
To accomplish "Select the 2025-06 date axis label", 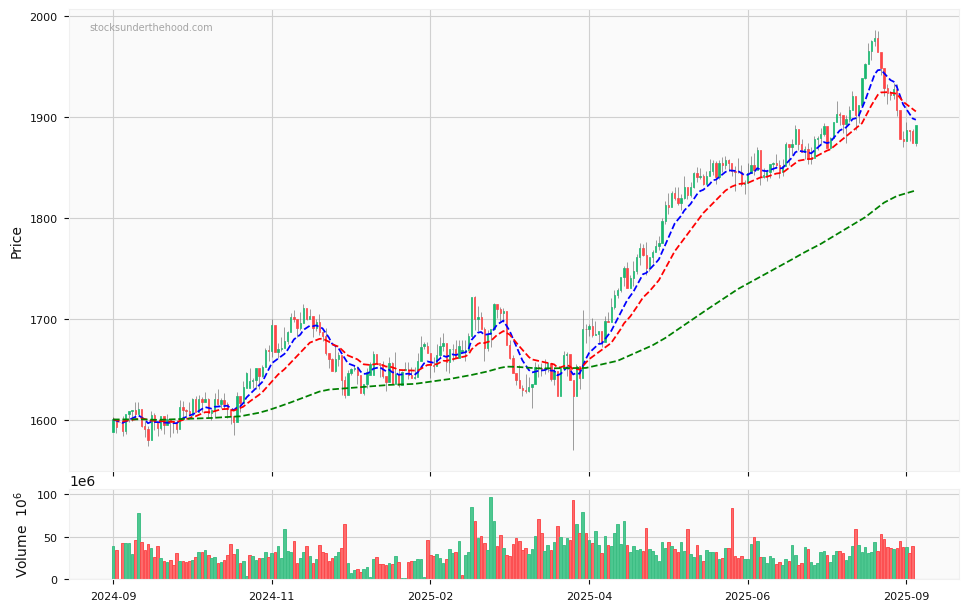I will click(x=748, y=597).
